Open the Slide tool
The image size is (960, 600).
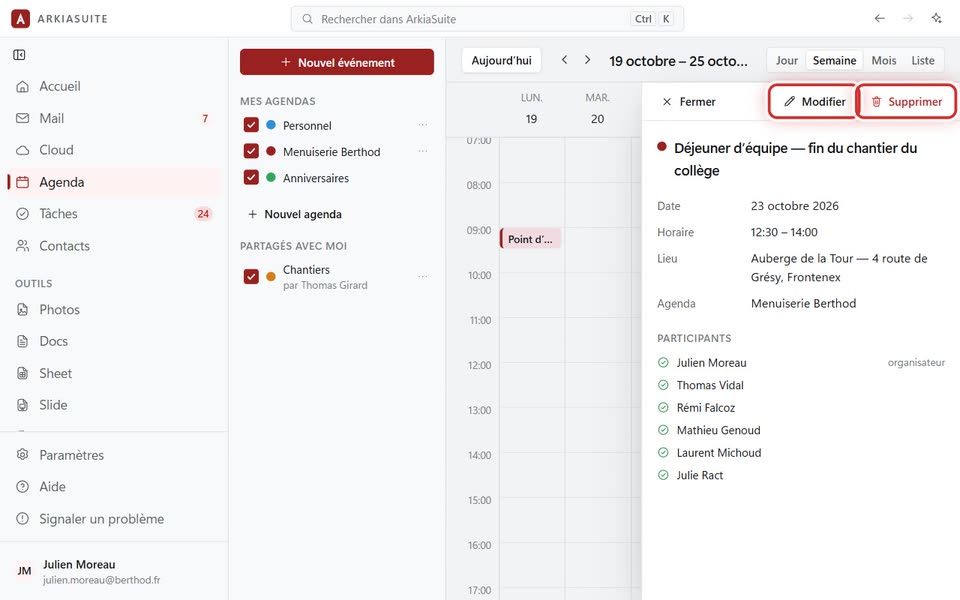[114, 405]
